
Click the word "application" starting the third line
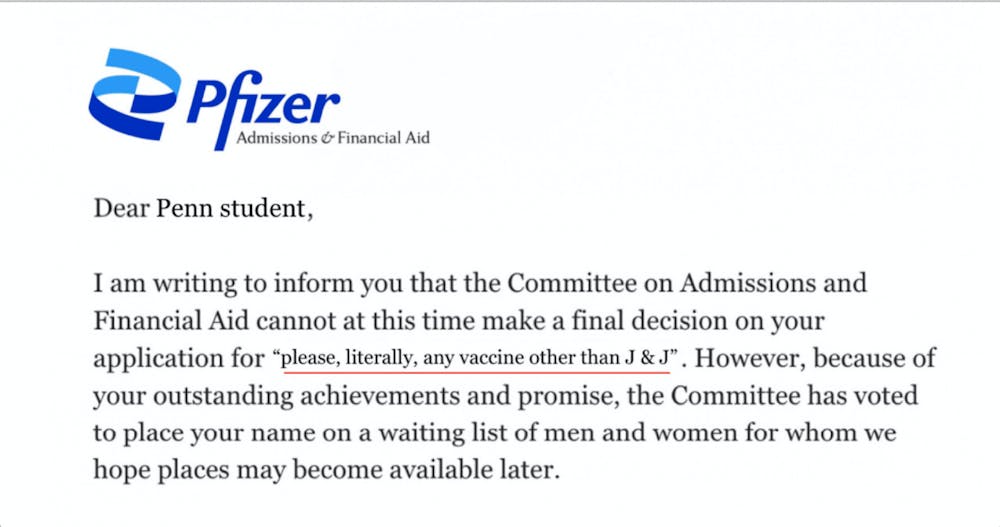click(x=151, y=357)
